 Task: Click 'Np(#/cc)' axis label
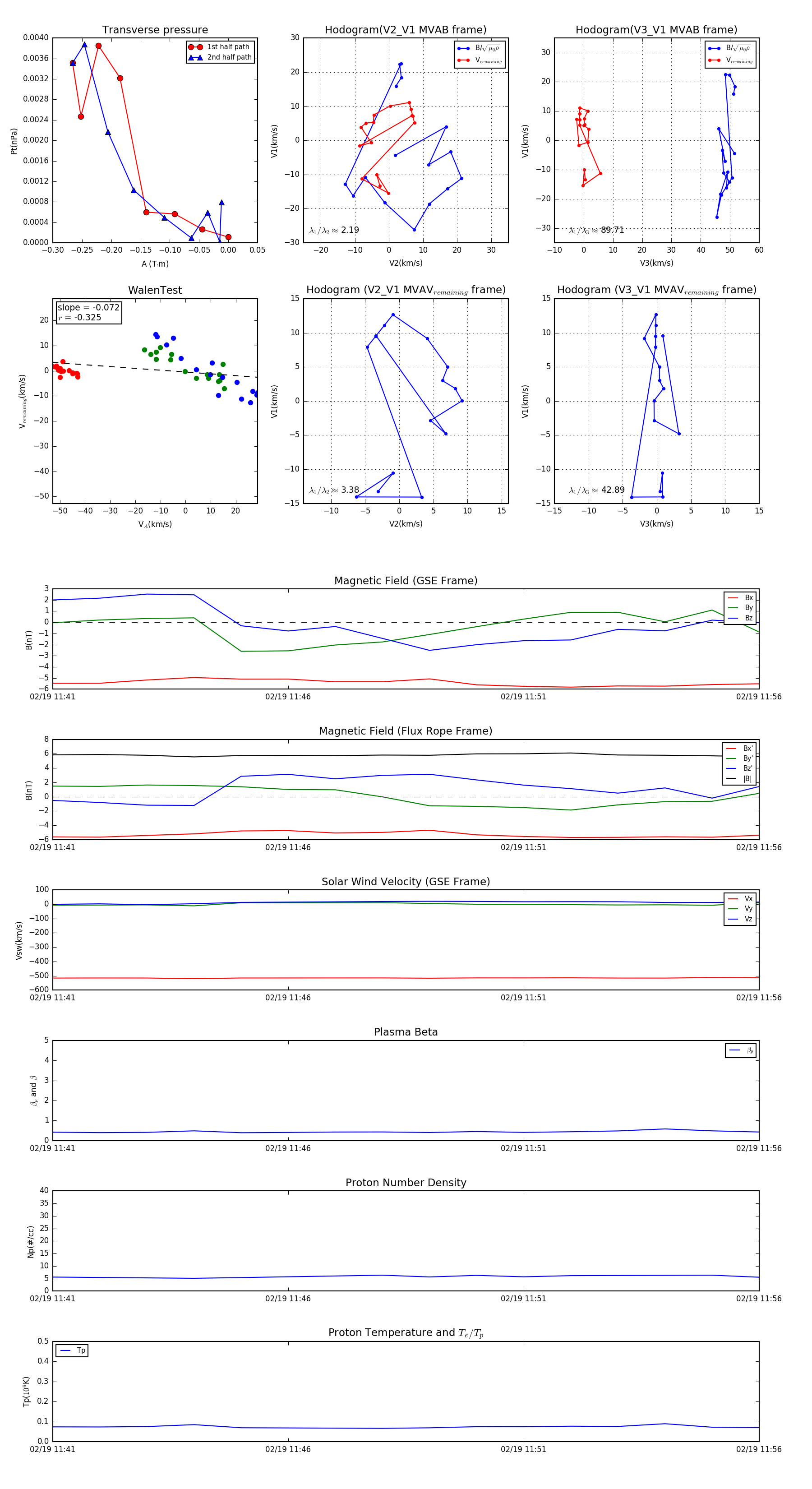tap(31, 1241)
